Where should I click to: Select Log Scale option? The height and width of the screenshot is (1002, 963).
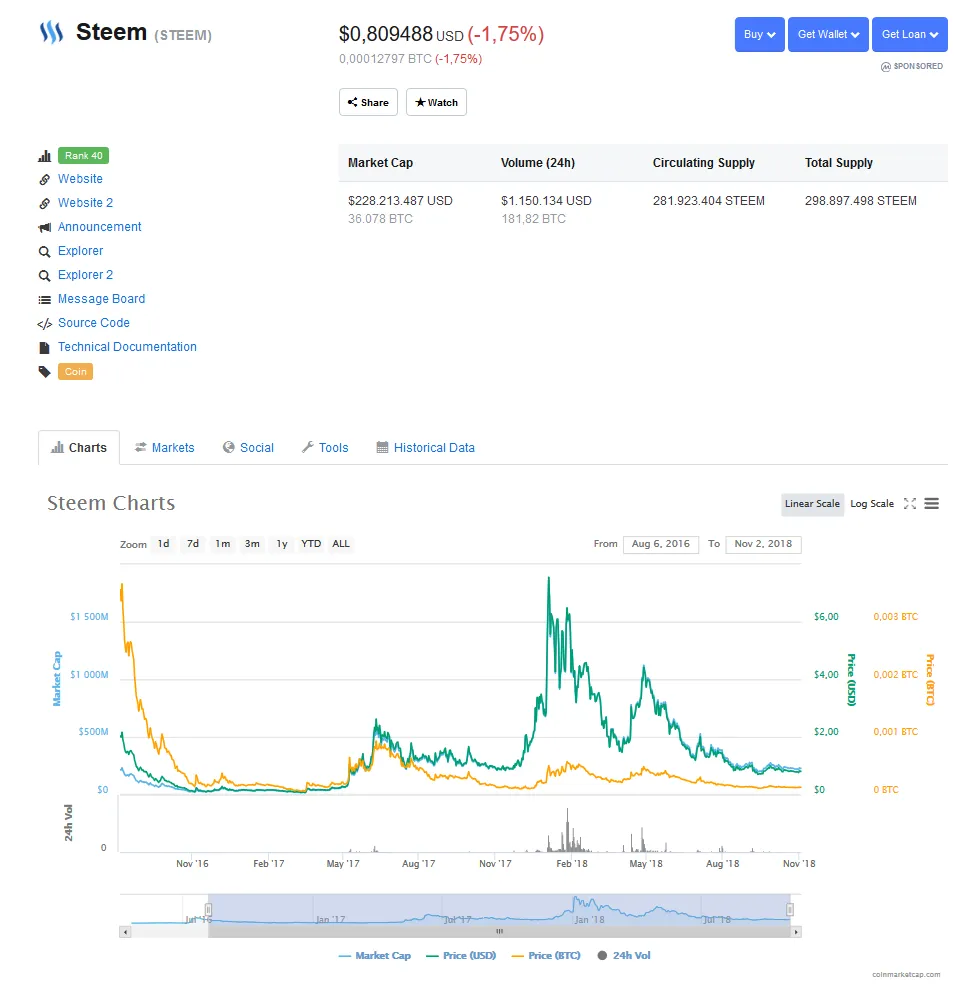click(x=872, y=504)
